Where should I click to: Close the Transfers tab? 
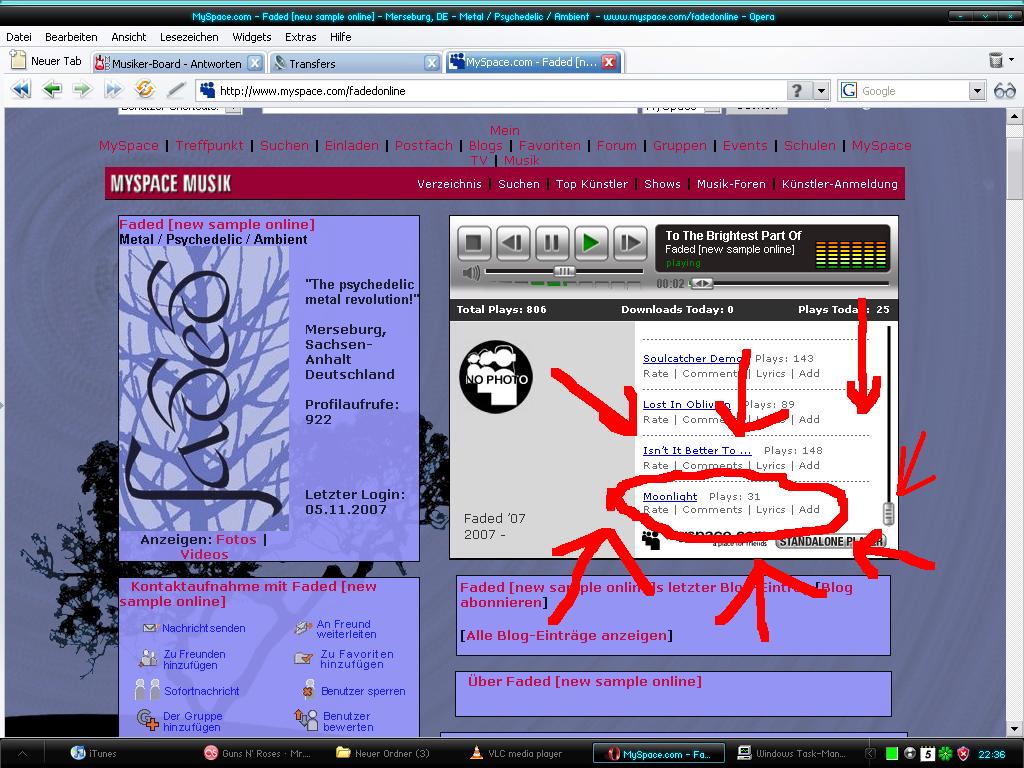pos(432,63)
